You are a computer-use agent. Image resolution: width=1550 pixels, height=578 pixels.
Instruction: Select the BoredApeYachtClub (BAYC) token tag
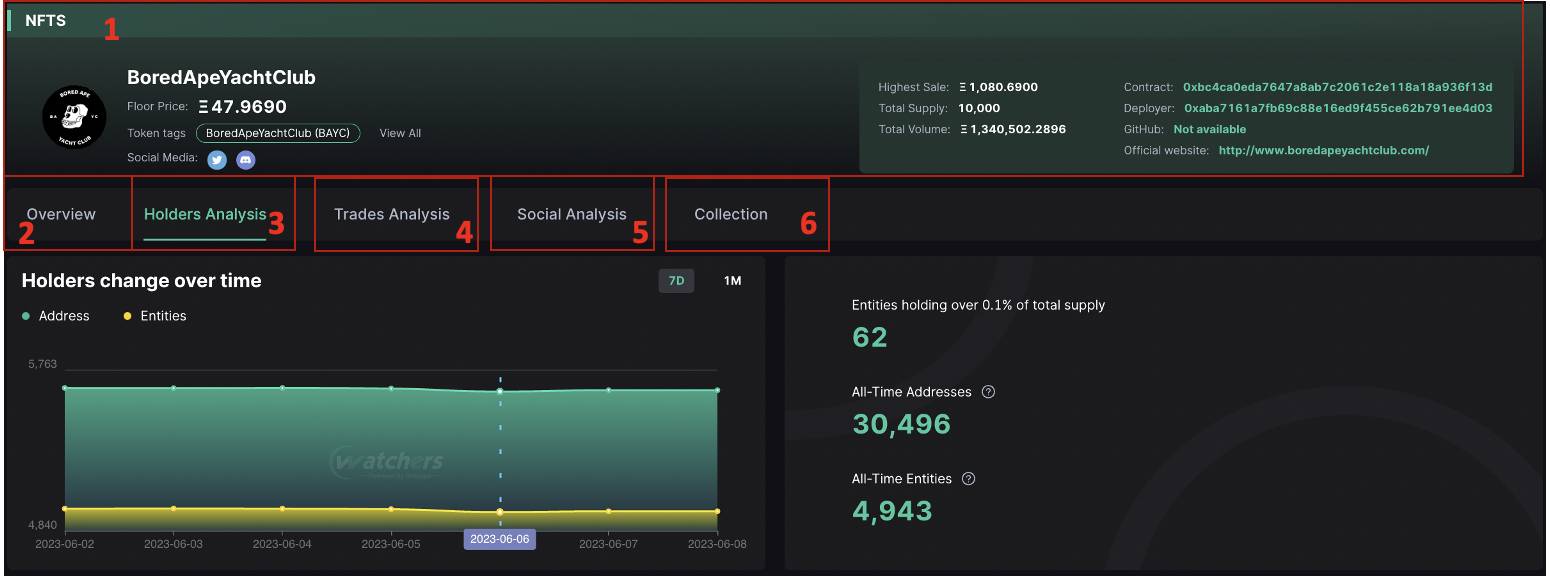click(277, 133)
